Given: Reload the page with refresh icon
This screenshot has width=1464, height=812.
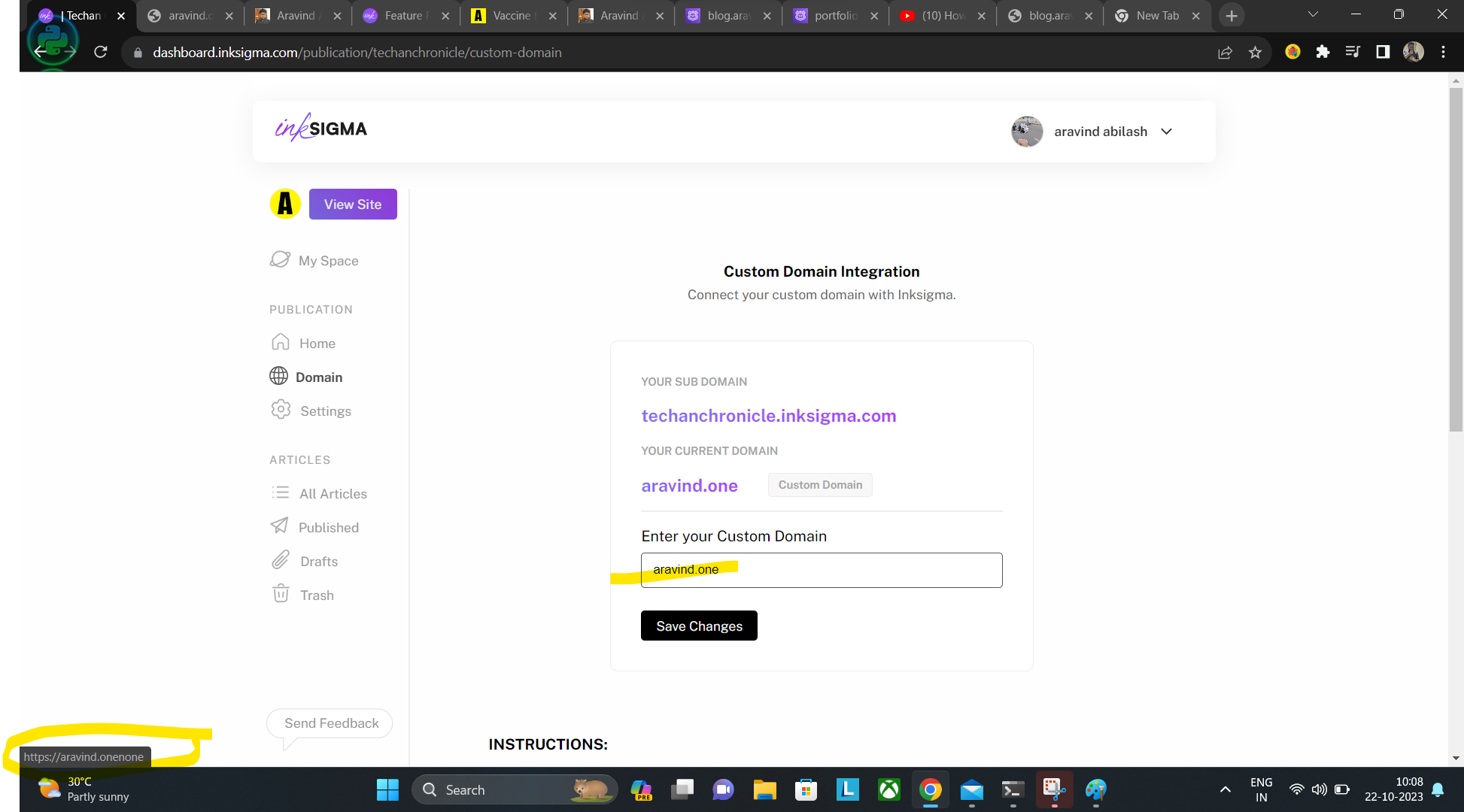Looking at the screenshot, I should 101,52.
